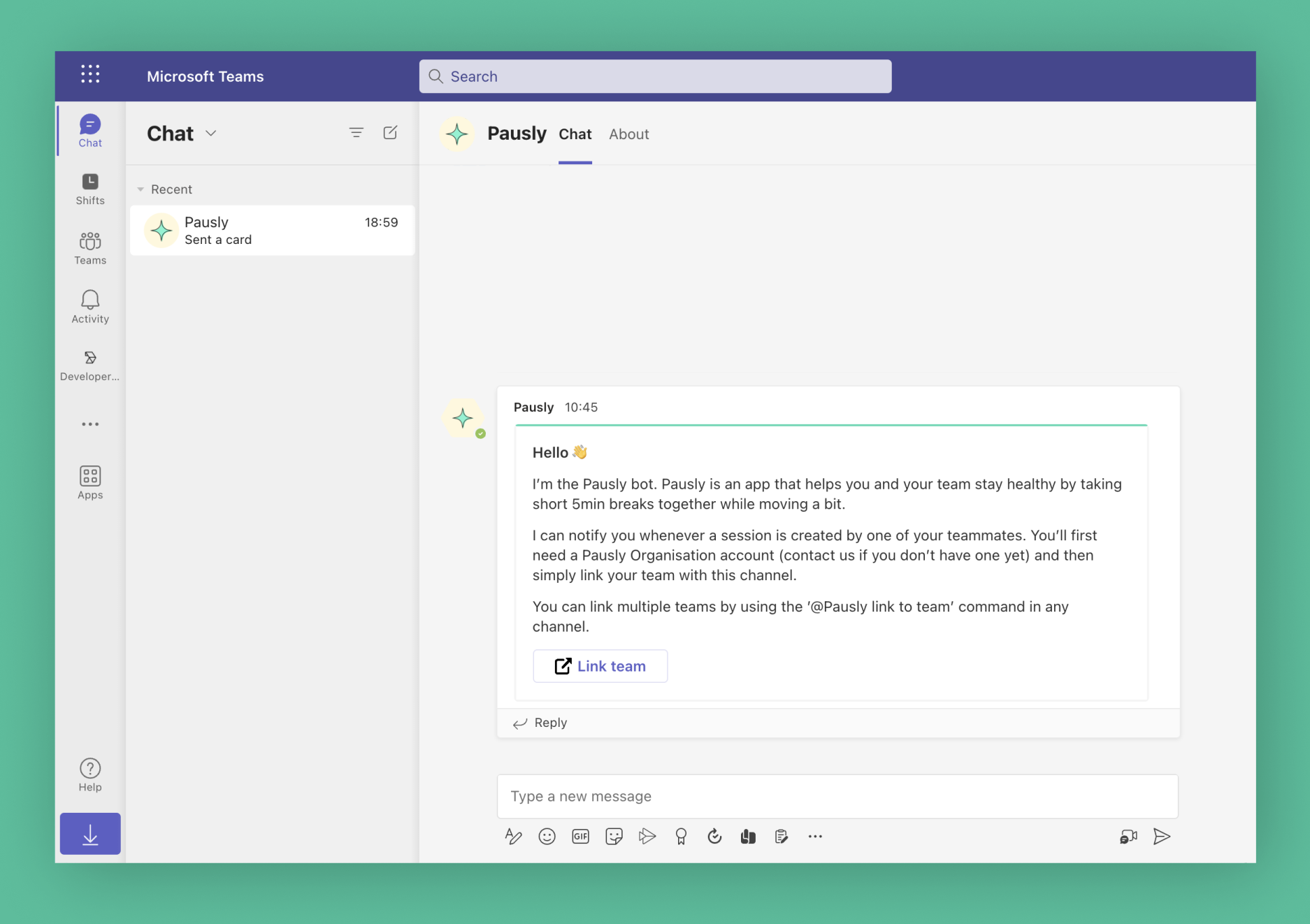The height and width of the screenshot is (924, 1310).
Task: Click the thumbs-up icon in compose toolbar
Action: click(x=748, y=837)
